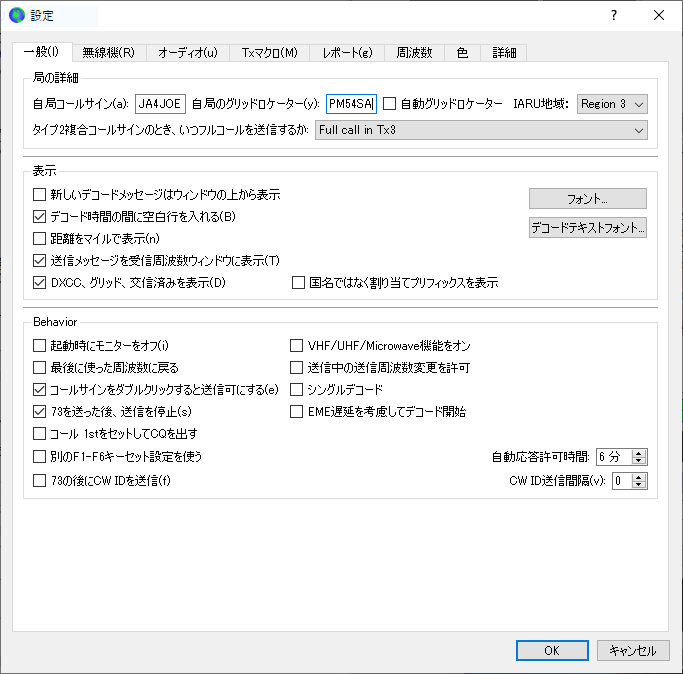Open the オーディオ(u) tab
The image size is (683, 674).
tap(188, 53)
